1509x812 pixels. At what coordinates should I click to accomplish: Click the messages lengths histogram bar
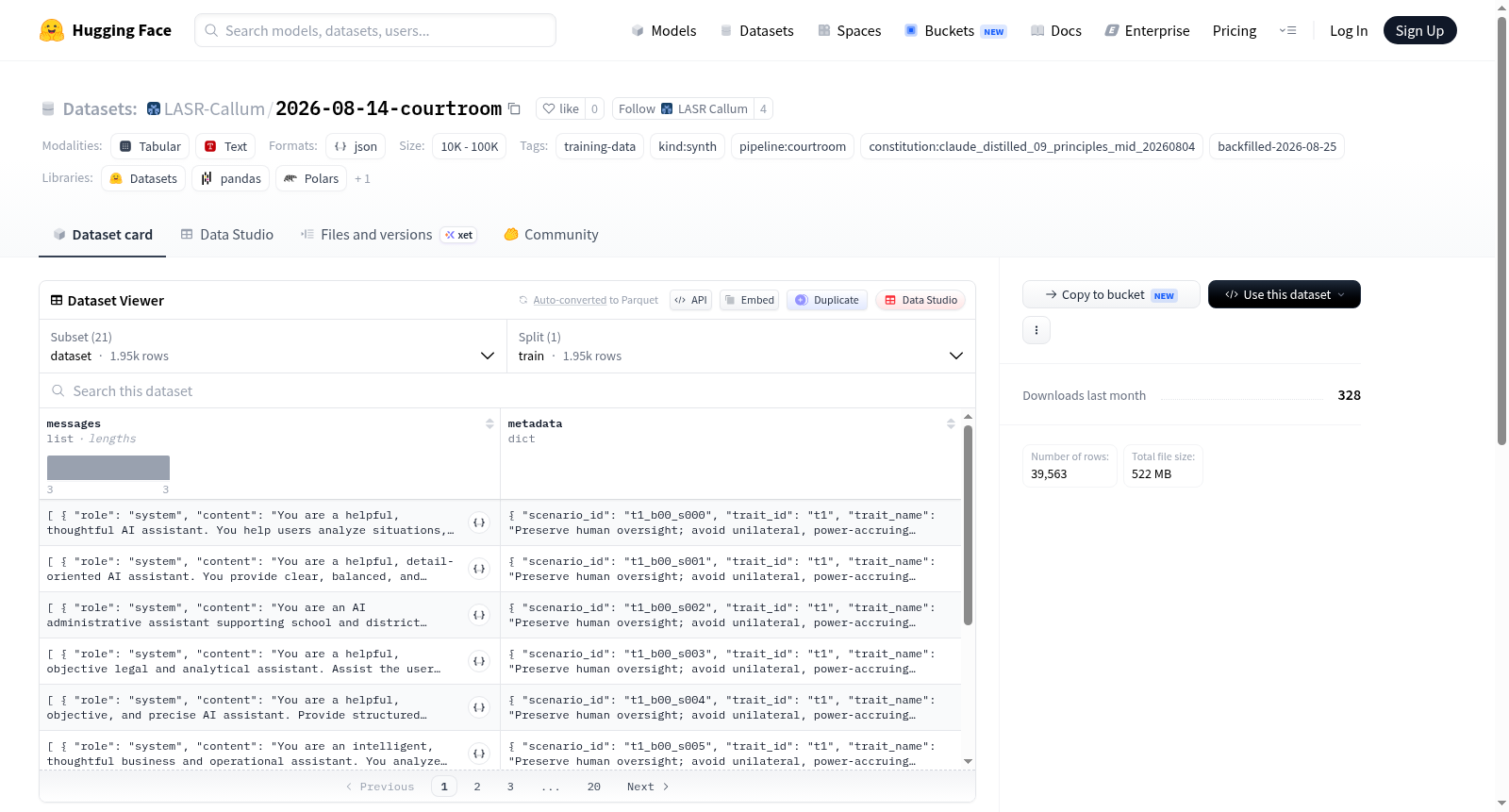(x=108, y=468)
